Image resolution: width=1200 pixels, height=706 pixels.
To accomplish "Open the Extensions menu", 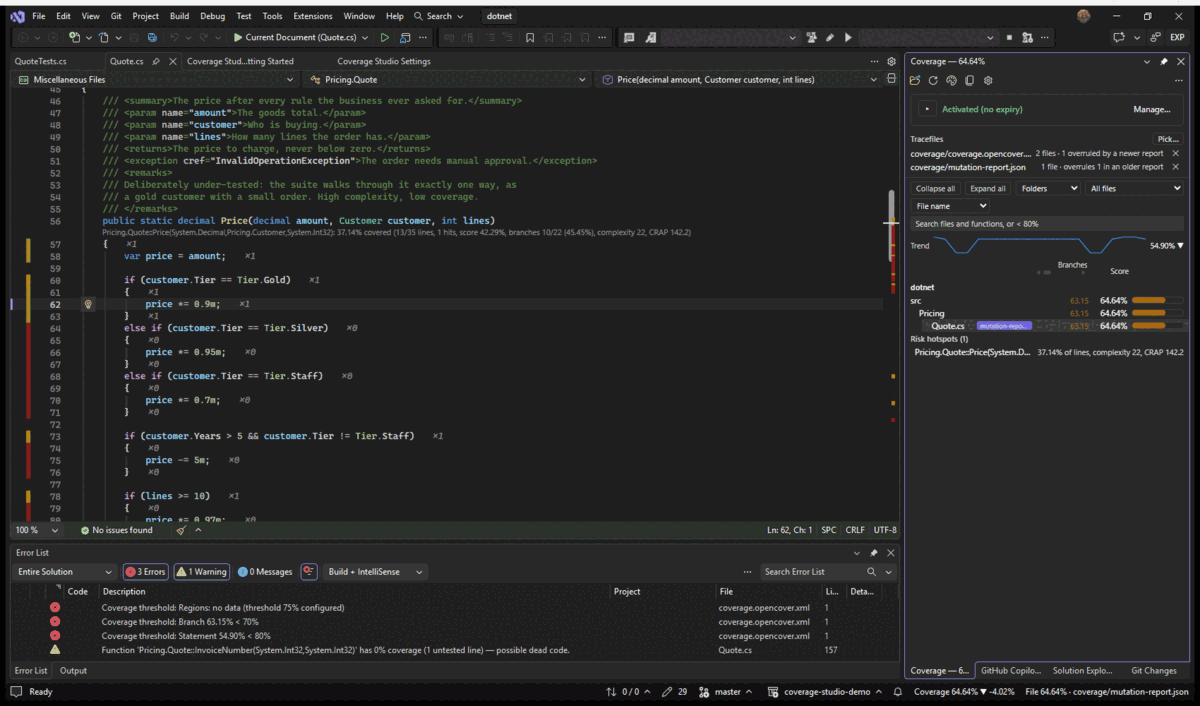I will (313, 16).
